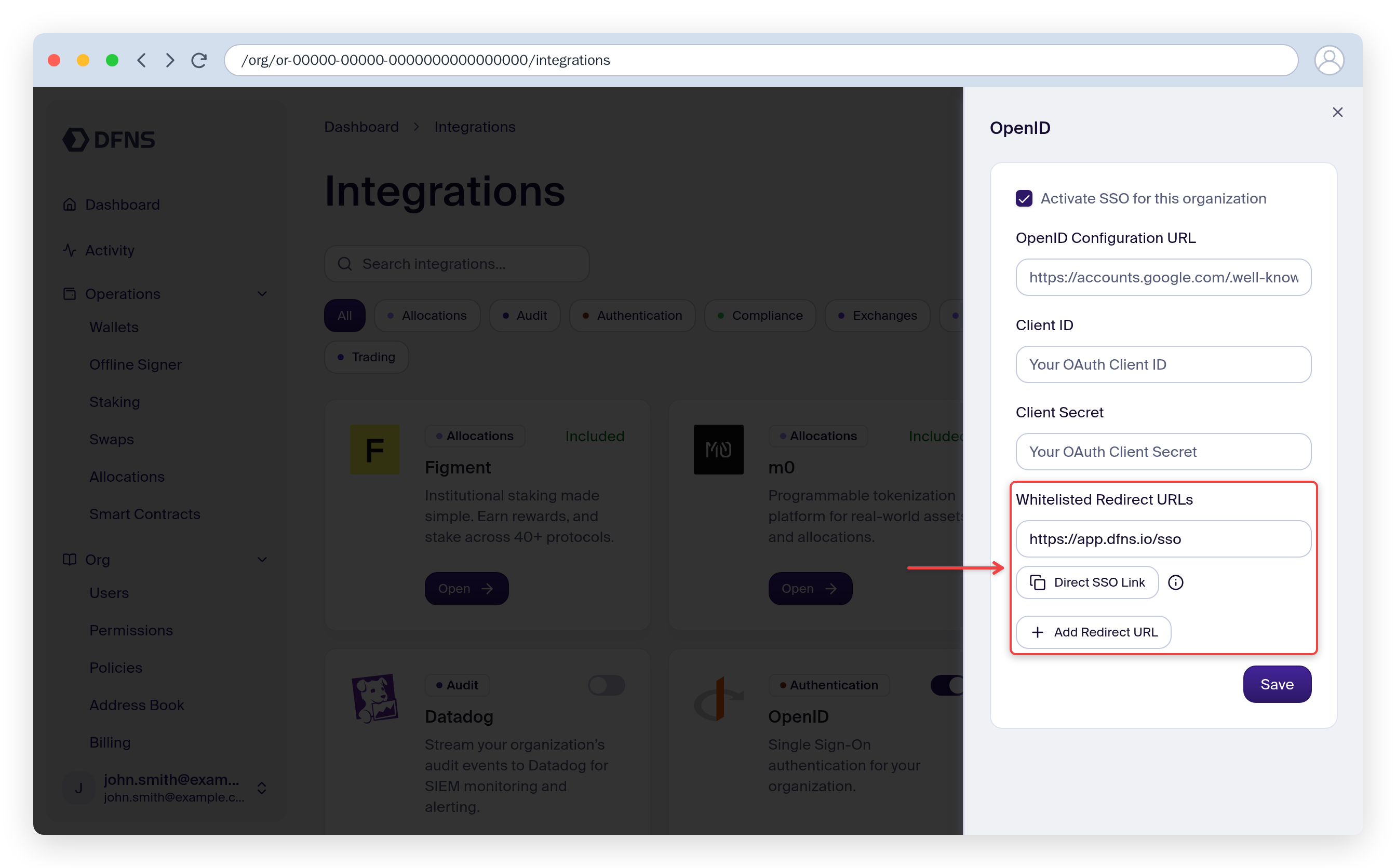The width and height of the screenshot is (1396, 868).
Task: Reload the page with refresh icon
Action: [x=199, y=60]
